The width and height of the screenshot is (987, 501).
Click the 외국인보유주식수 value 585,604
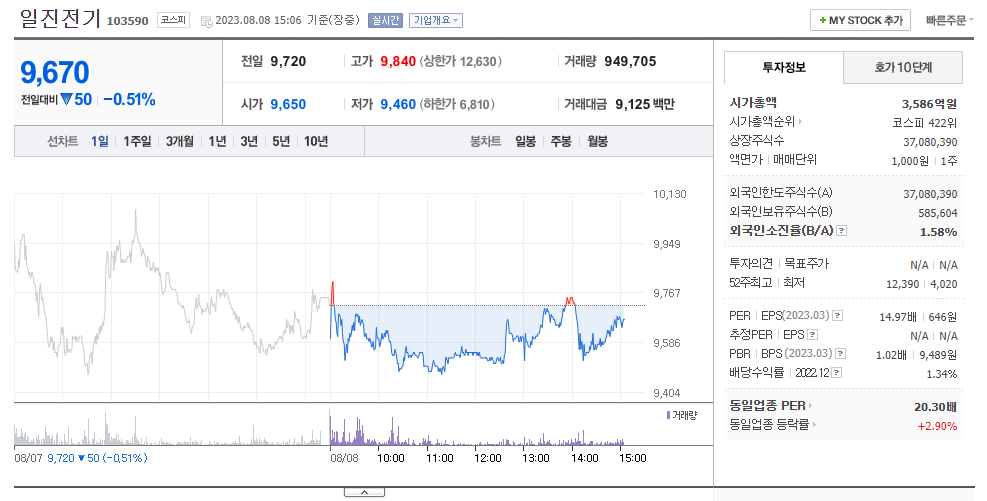tap(937, 213)
